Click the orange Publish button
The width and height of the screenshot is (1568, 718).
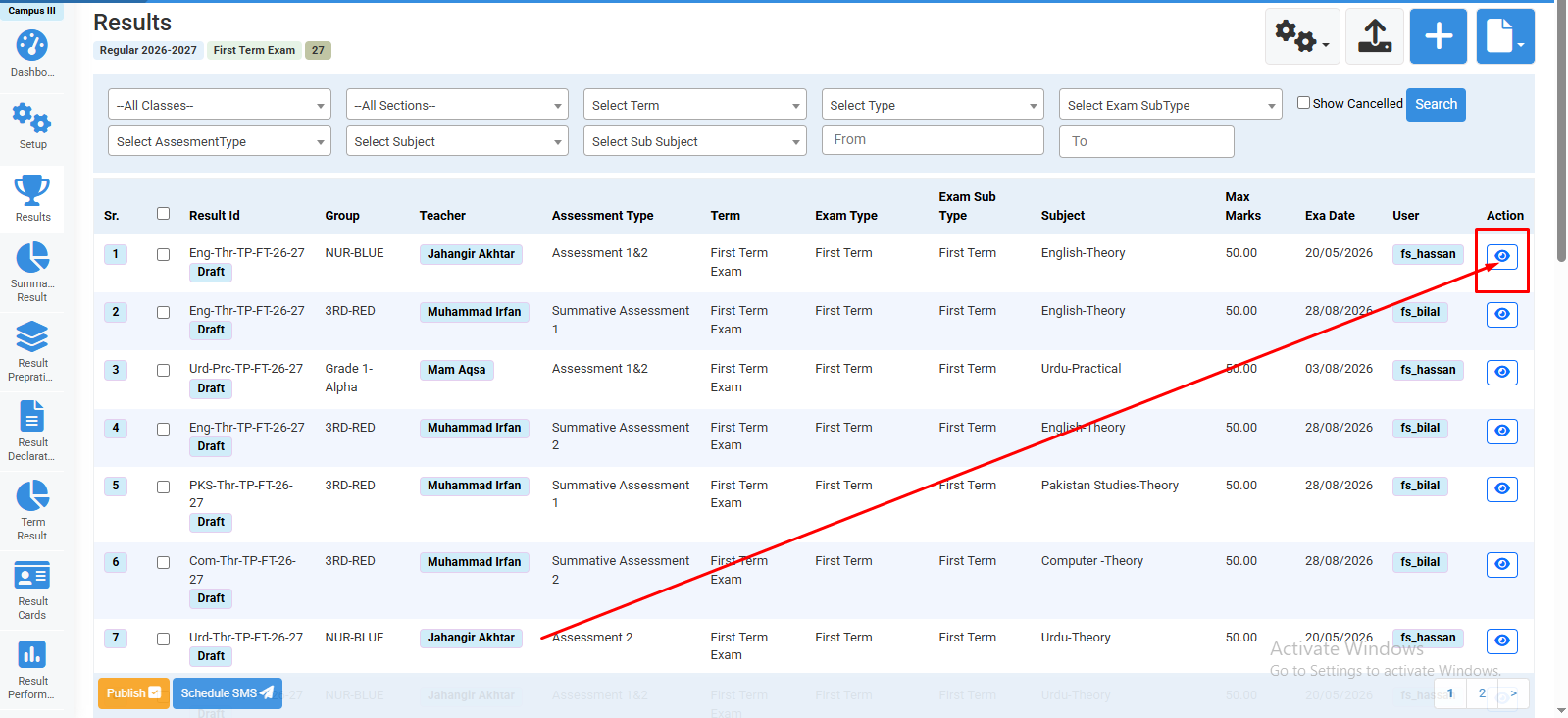pyautogui.click(x=133, y=693)
